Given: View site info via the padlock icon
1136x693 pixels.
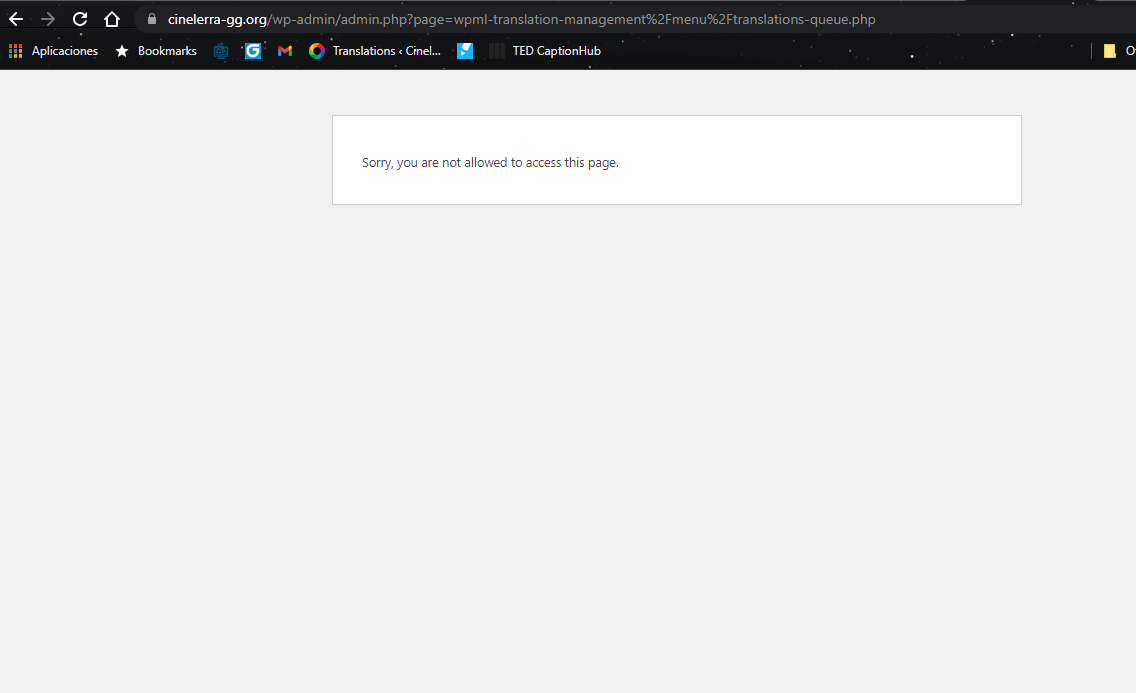Looking at the screenshot, I should coord(152,19).
